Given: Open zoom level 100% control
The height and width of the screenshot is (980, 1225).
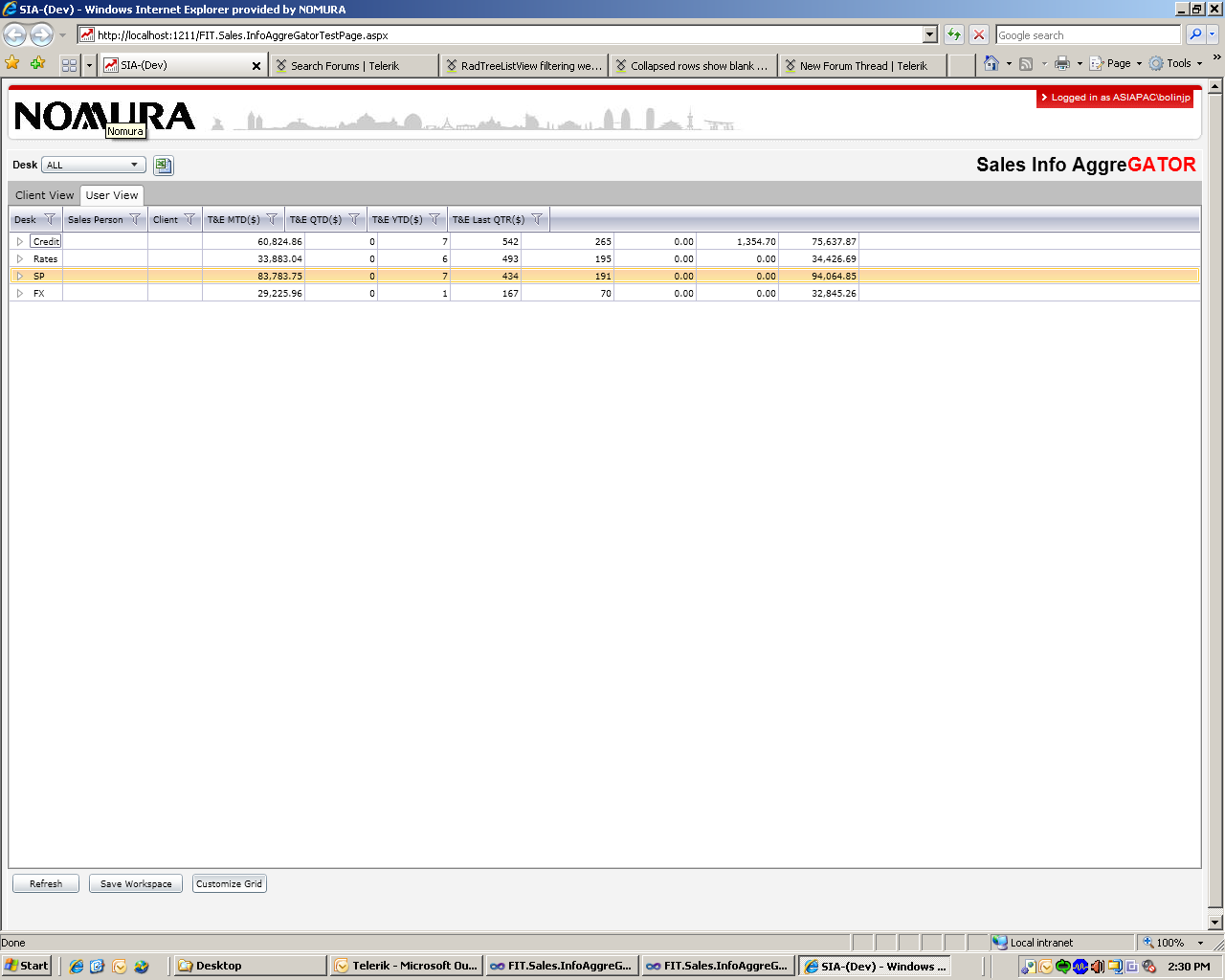Looking at the screenshot, I should (1173, 943).
